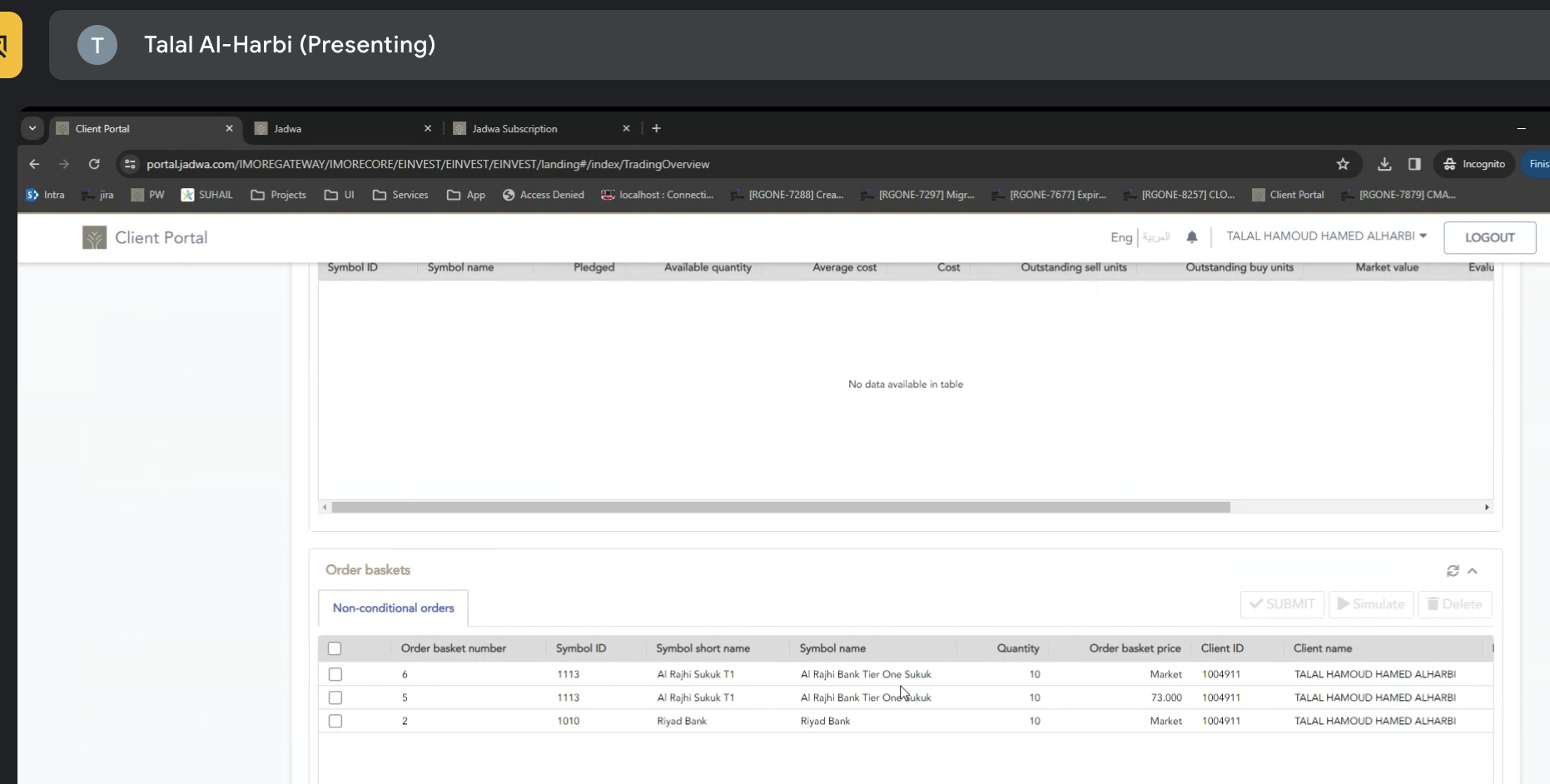The image size is (1550, 784).
Task: Toggle the select-all orders checkbox
Action: pyautogui.click(x=335, y=648)
